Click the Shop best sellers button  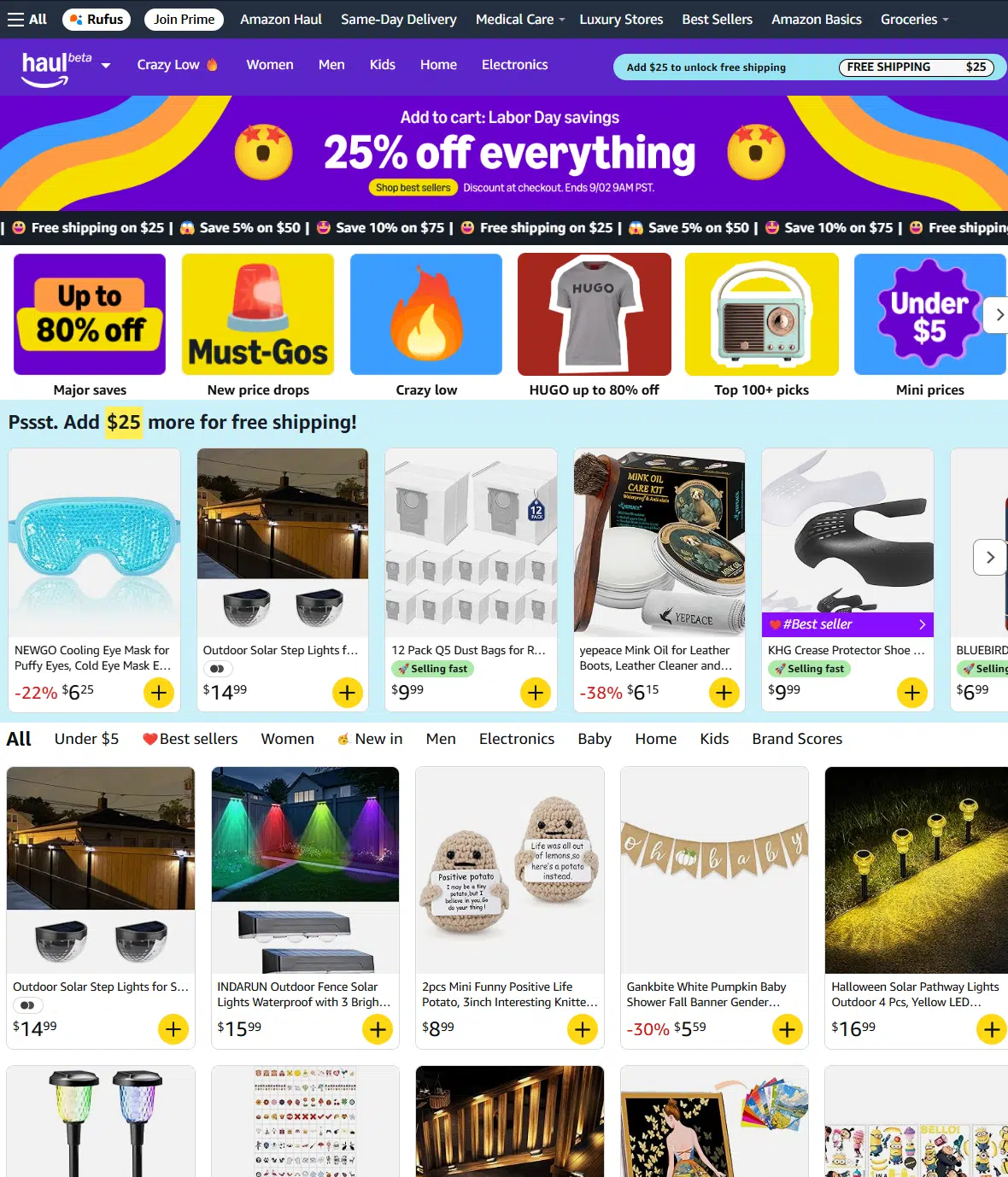413,187
